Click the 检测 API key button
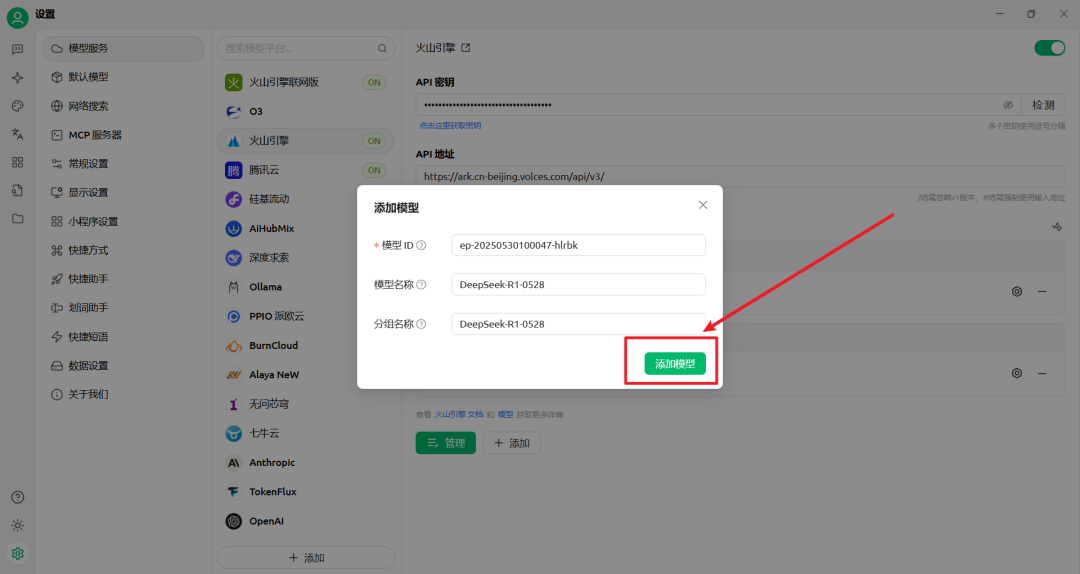Screen dimensions: 1080x574 (x=1043, y=105)
